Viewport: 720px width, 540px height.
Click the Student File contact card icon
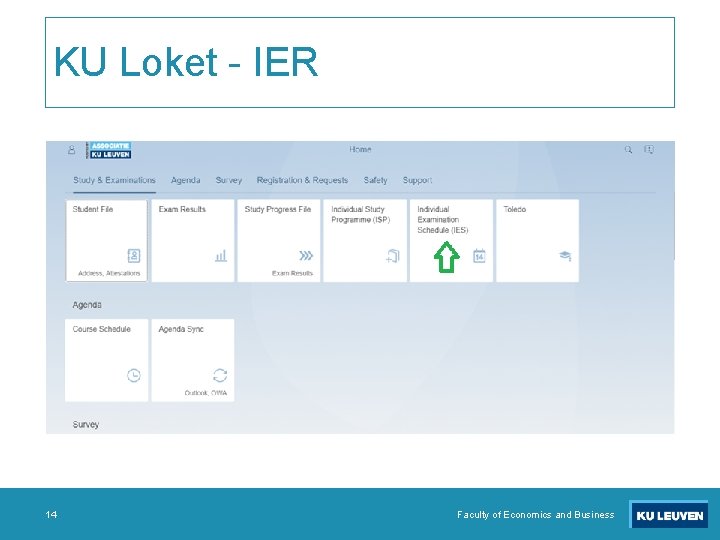click(x=134, y=255)
